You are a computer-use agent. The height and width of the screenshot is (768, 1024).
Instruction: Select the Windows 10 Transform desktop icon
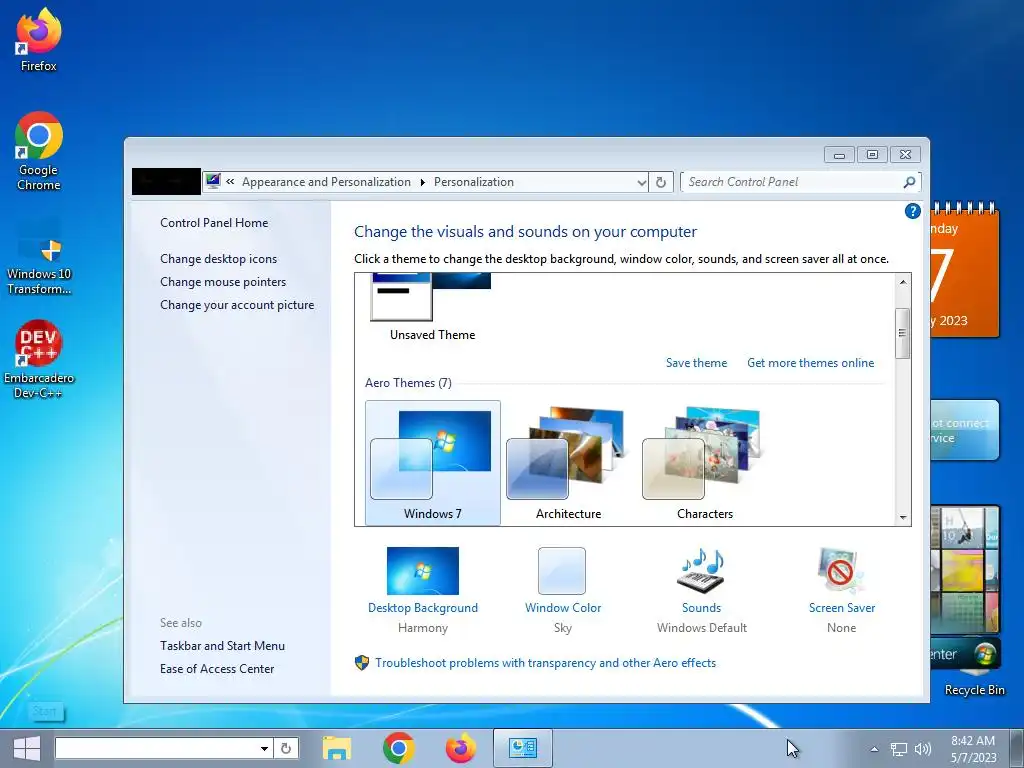coord(39,258)
